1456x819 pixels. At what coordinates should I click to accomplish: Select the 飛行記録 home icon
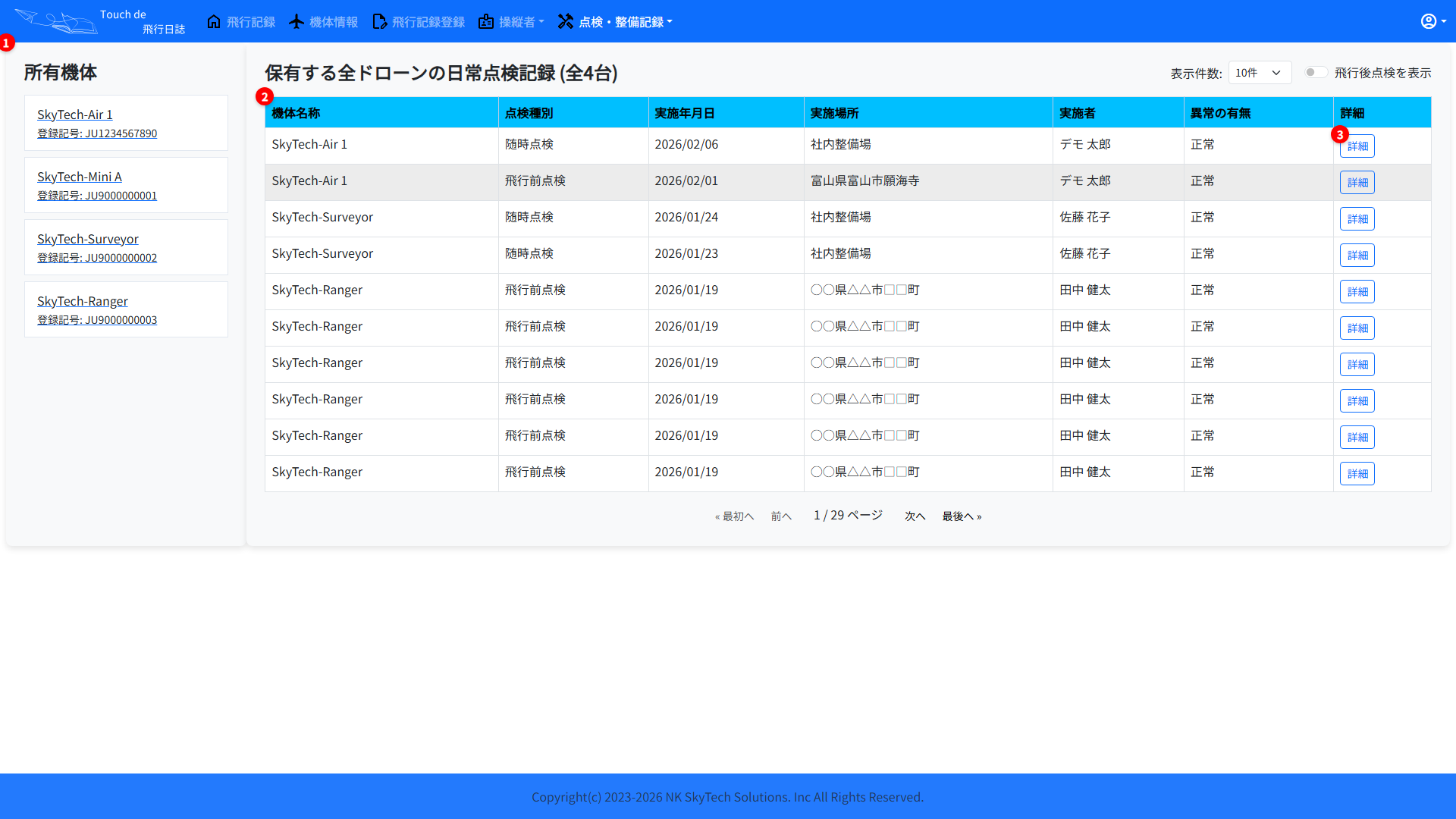click(214, 21)
